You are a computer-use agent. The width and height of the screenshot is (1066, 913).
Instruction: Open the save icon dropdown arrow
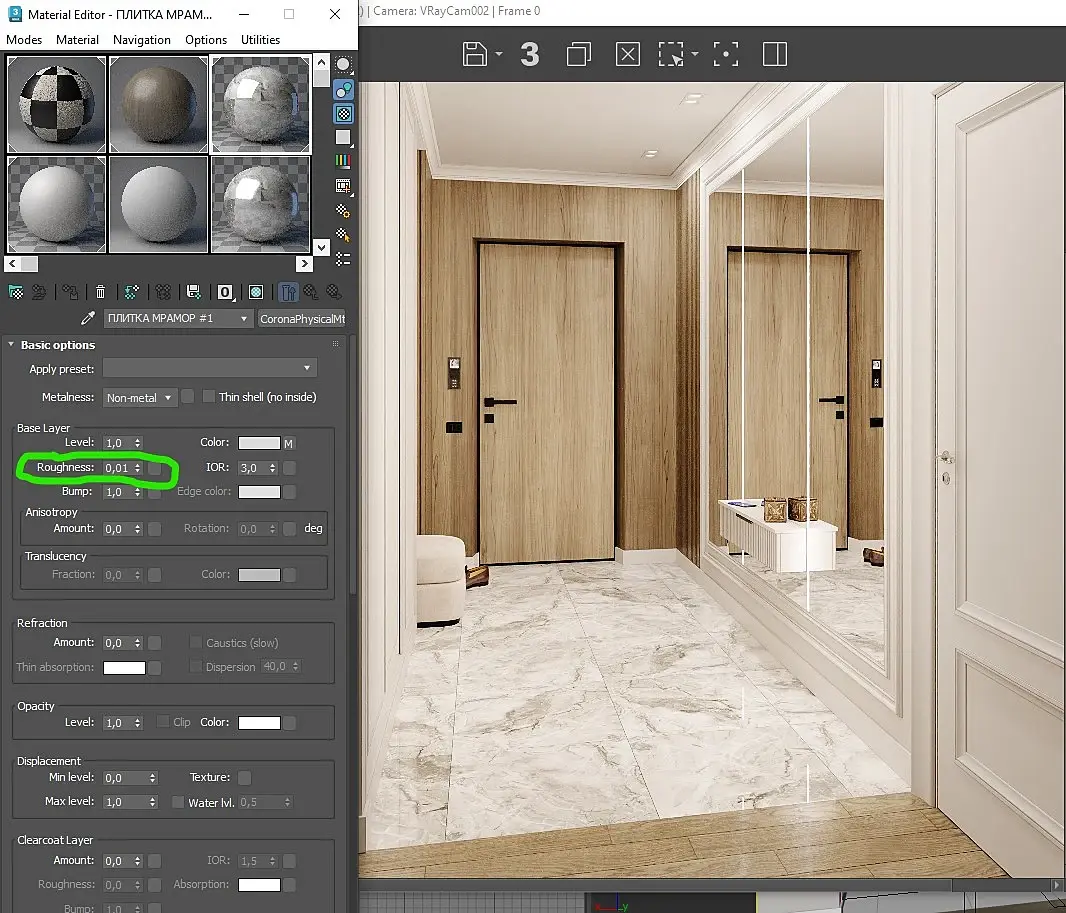click(x=498, y=54)
